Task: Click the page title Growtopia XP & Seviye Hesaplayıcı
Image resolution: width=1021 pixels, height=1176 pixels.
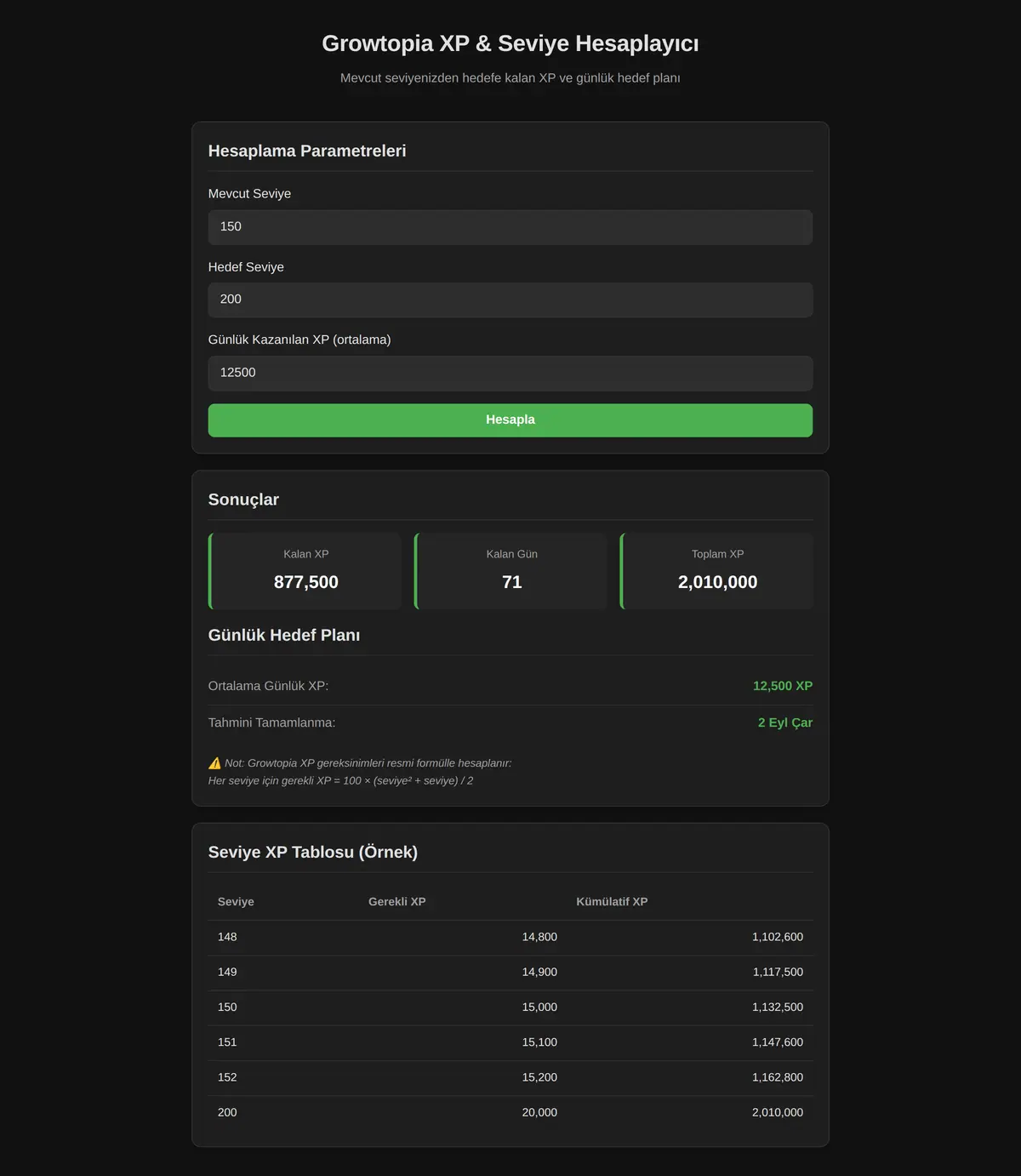Action: [510, 43]
